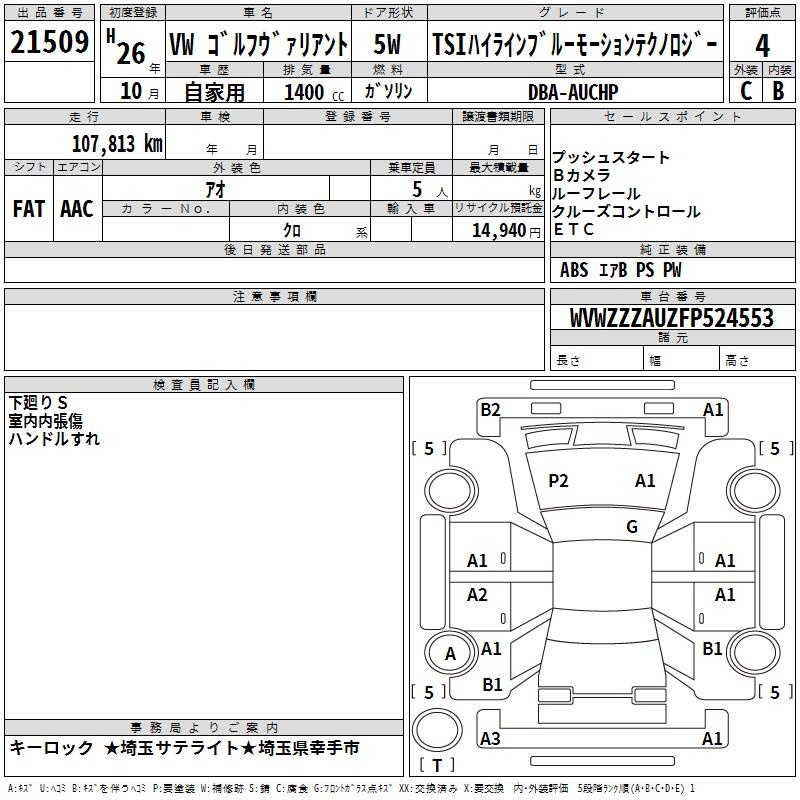Click the circled A on rear wheel
This screenshot has width=800, height=800.
450,654
